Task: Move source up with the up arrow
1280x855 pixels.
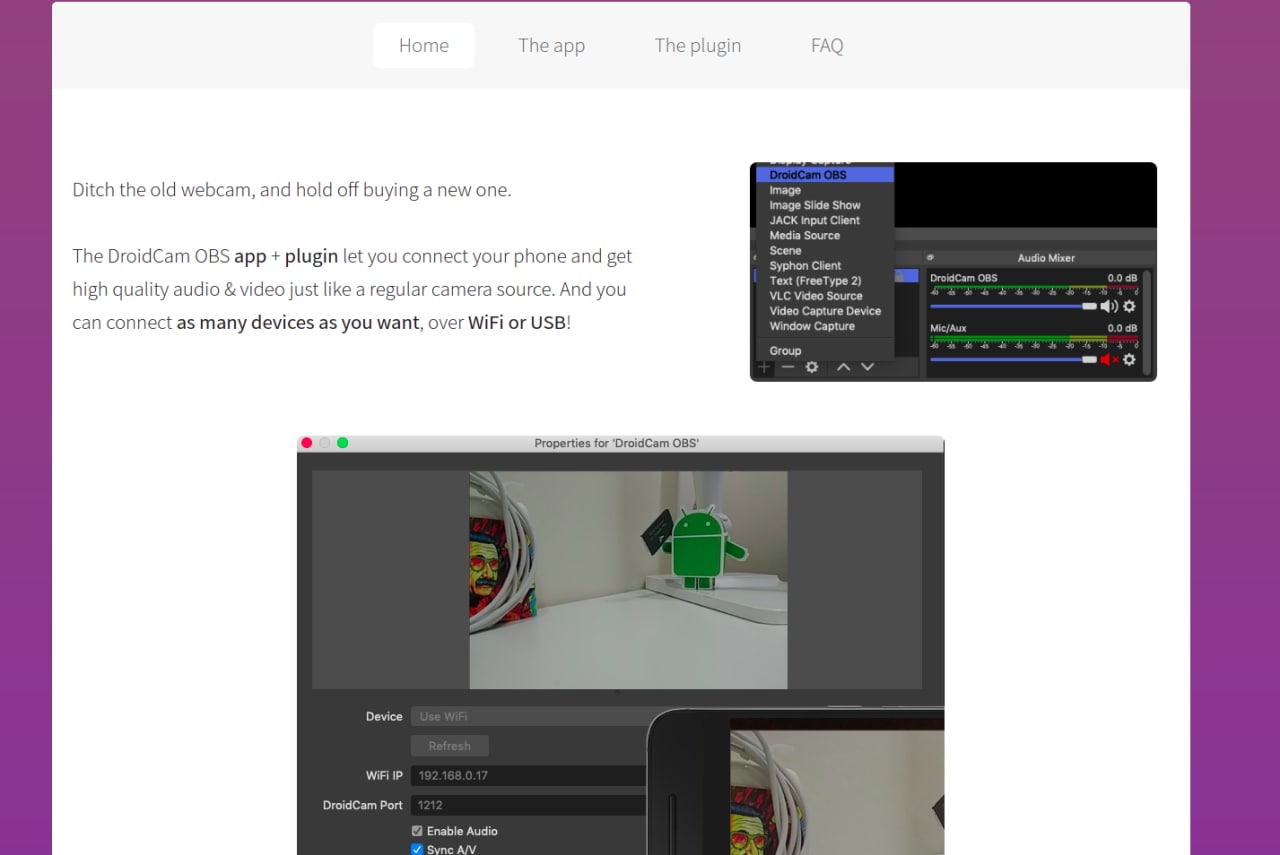Action: coord(843,367)
